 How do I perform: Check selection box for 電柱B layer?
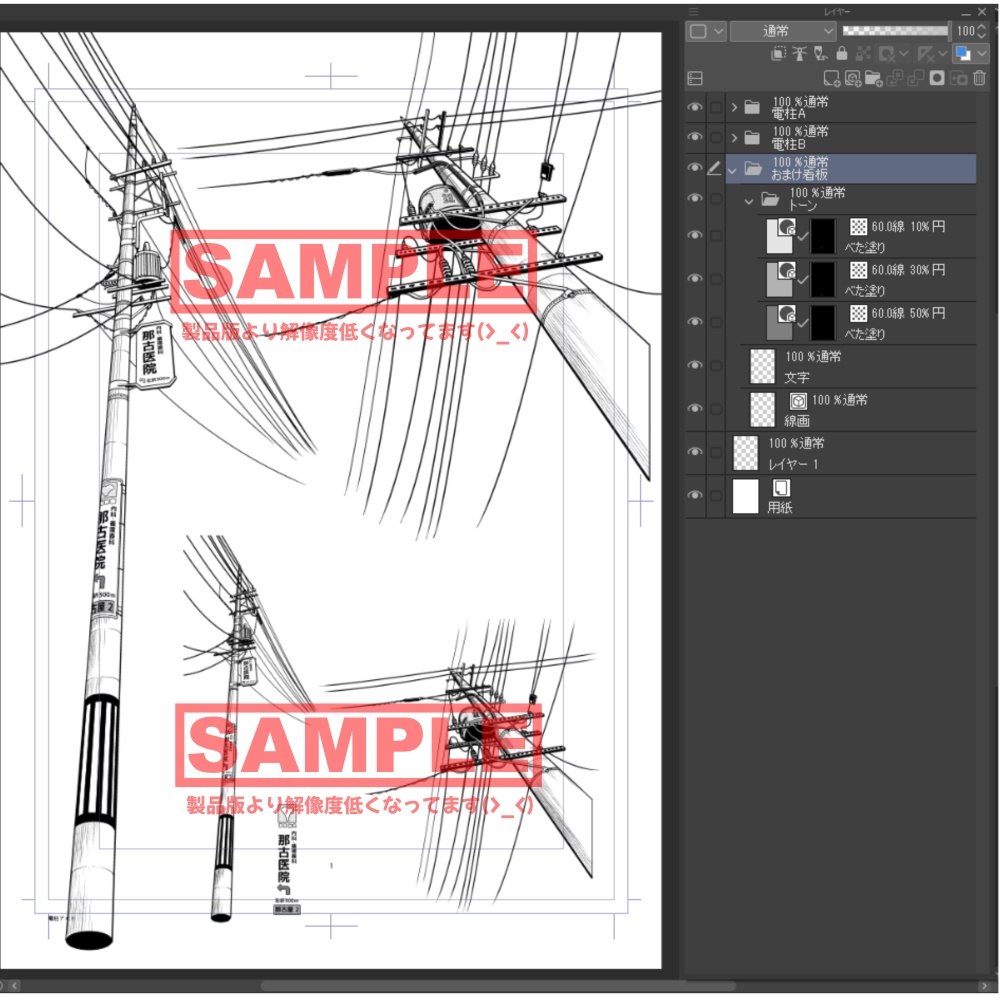pos(716,137)
